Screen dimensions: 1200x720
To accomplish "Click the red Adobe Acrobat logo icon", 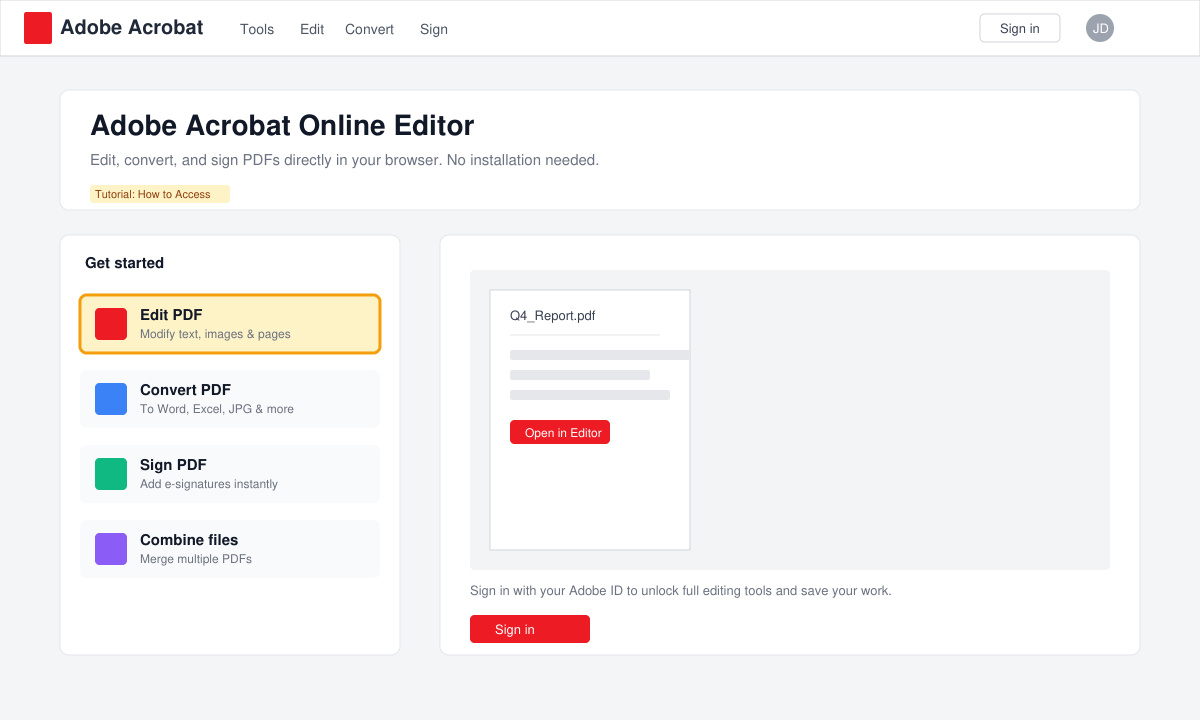I will [x=38, y=28].
